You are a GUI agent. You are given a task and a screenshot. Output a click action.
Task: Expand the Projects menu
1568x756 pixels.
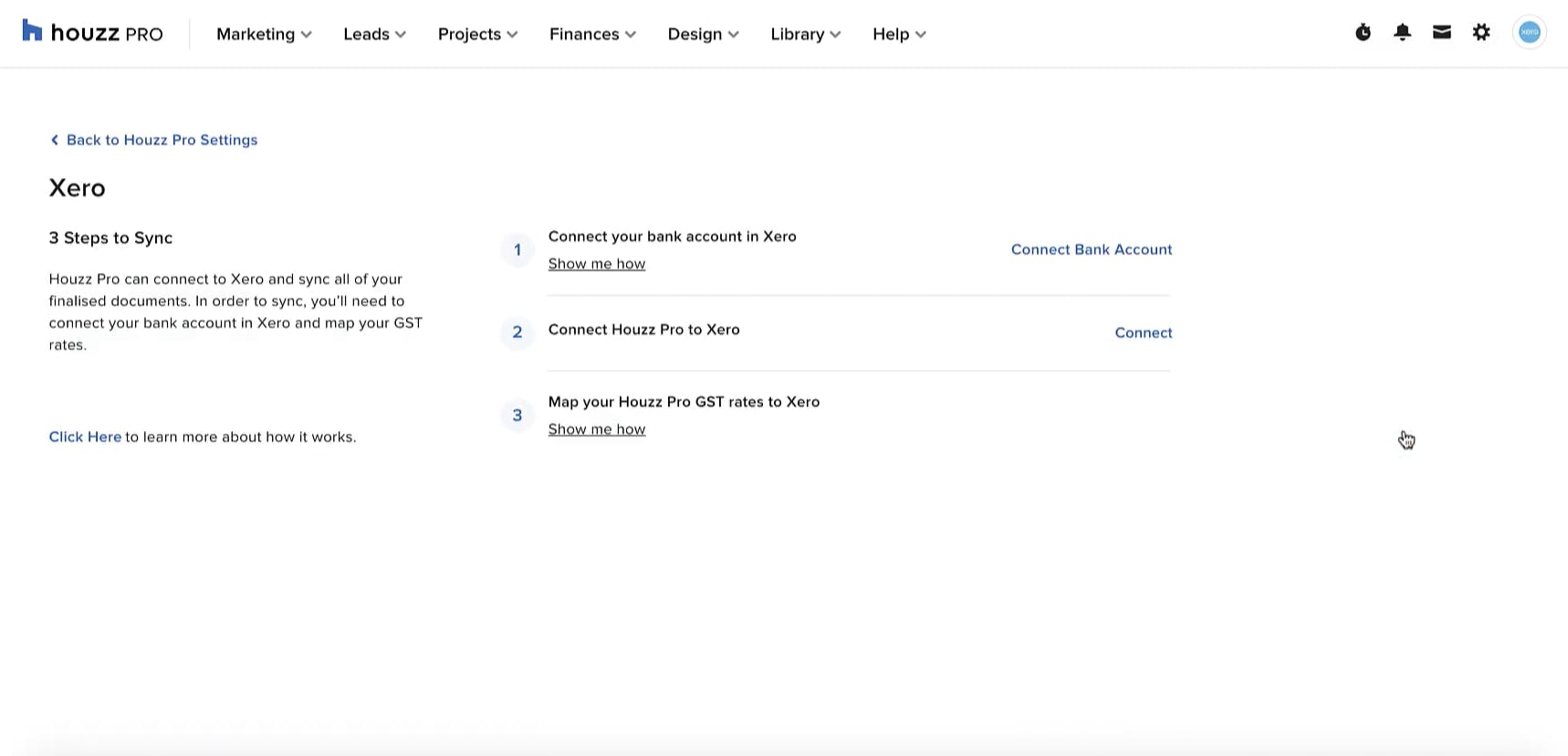click(x=477, y=34)
